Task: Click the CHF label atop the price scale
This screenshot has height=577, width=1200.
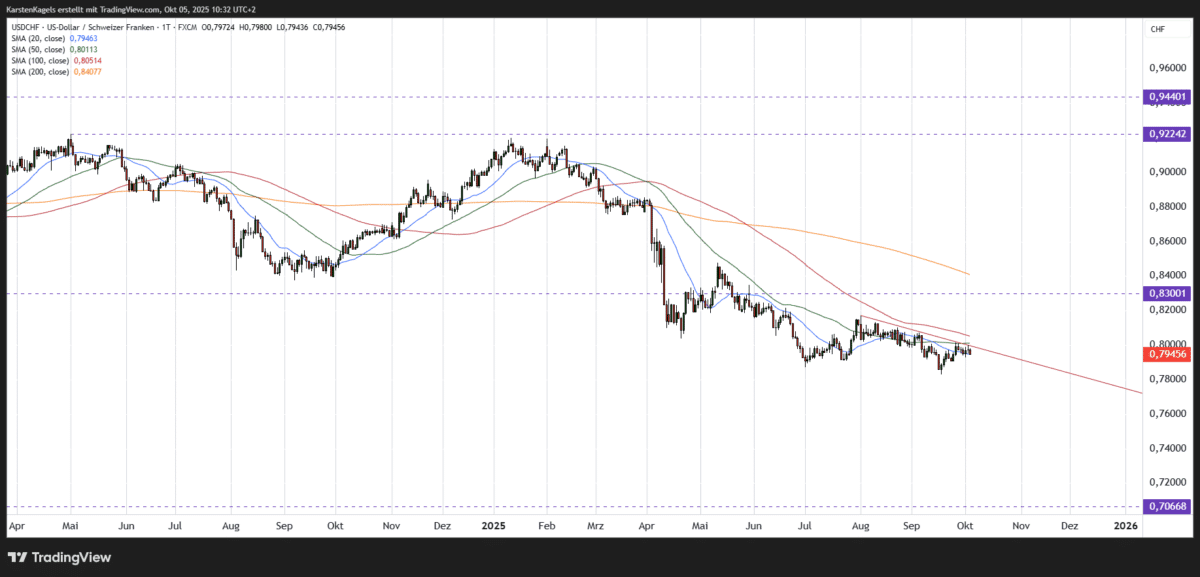Action: pos(1156,28)
